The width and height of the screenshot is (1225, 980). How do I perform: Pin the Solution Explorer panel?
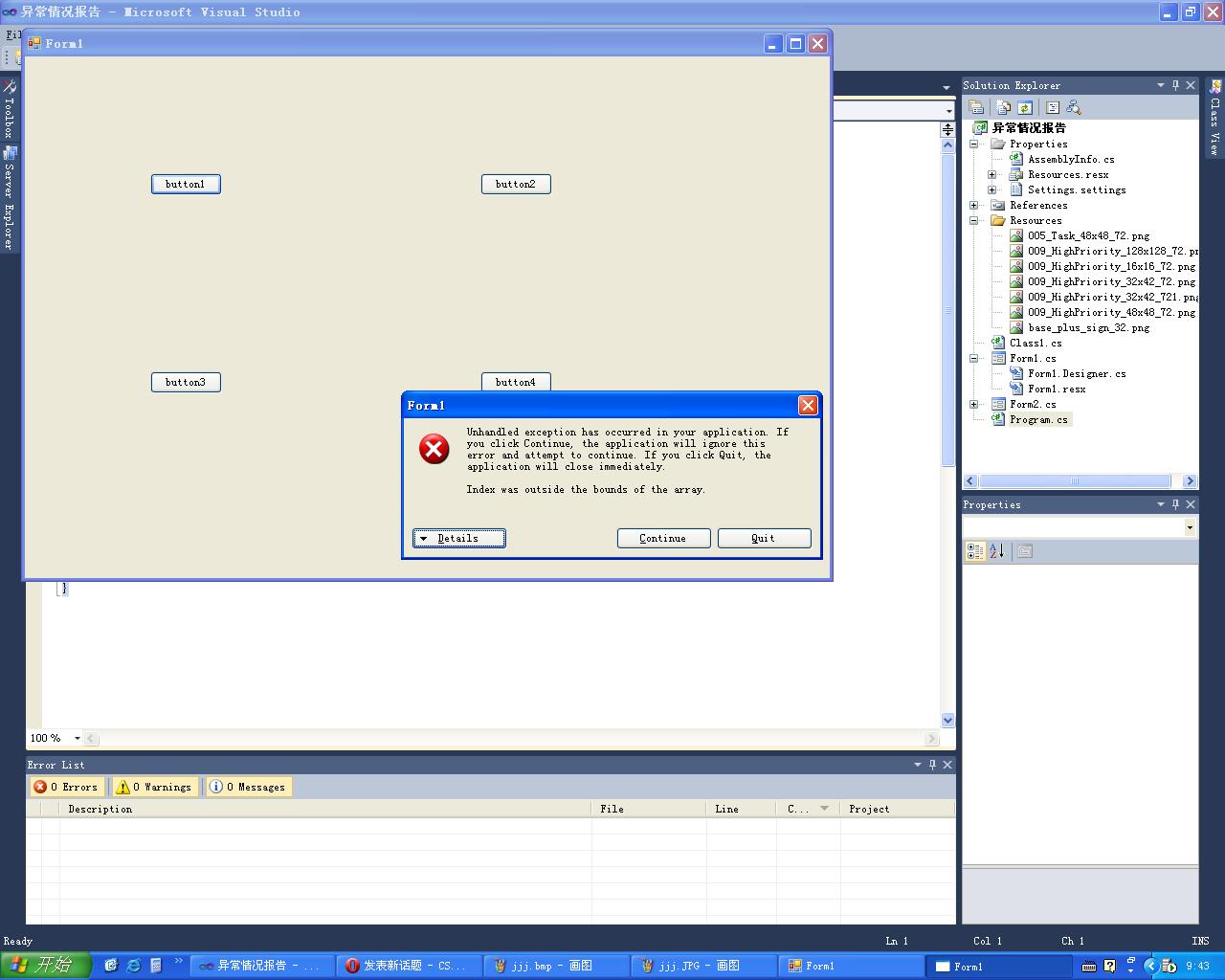tap(1176, 85)
